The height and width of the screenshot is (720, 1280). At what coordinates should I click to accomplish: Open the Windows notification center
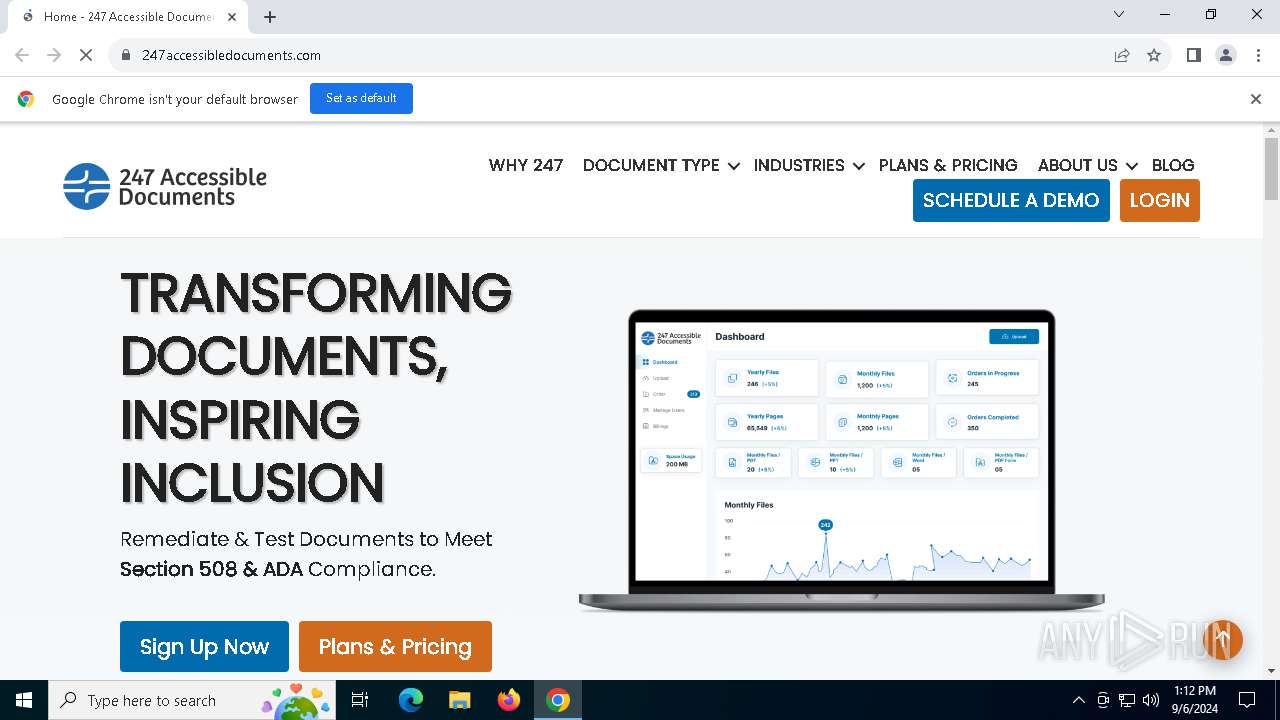[1247, 700]
